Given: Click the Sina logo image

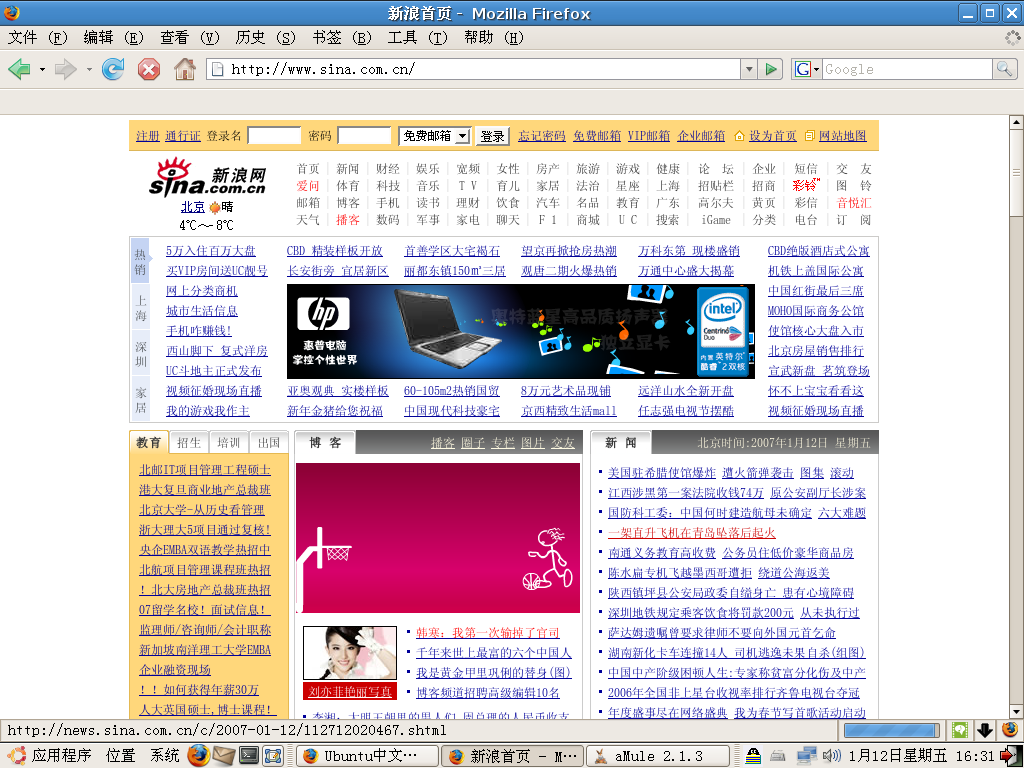Looking at the screenshot, I should 207,177.
